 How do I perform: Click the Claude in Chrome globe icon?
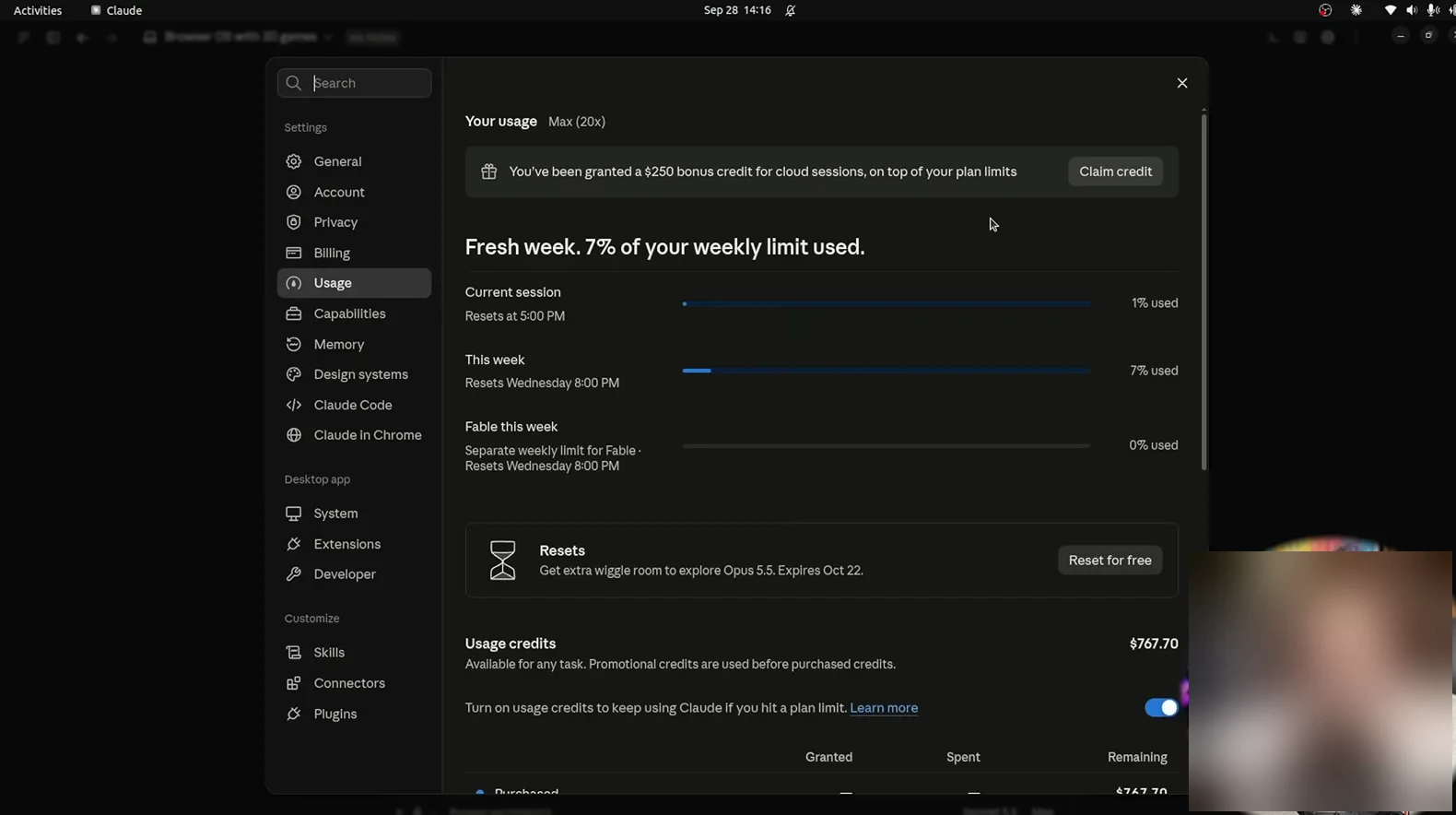(294, 435)
